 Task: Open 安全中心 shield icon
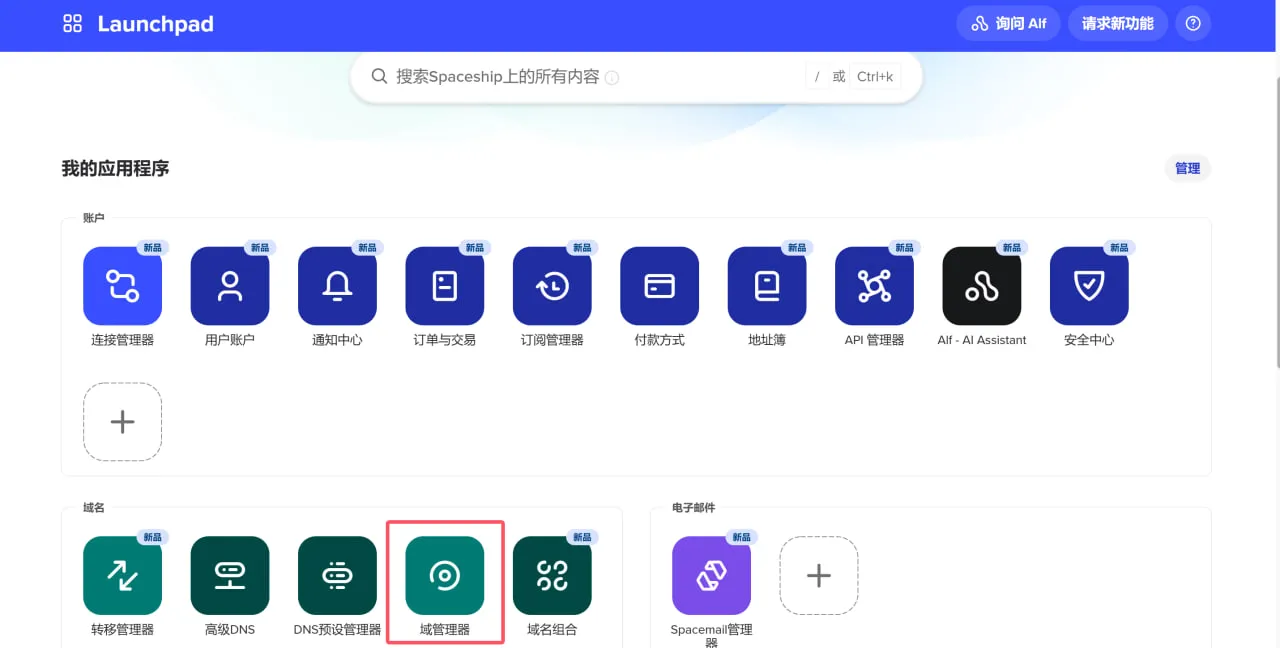(x=1089, y=286)
